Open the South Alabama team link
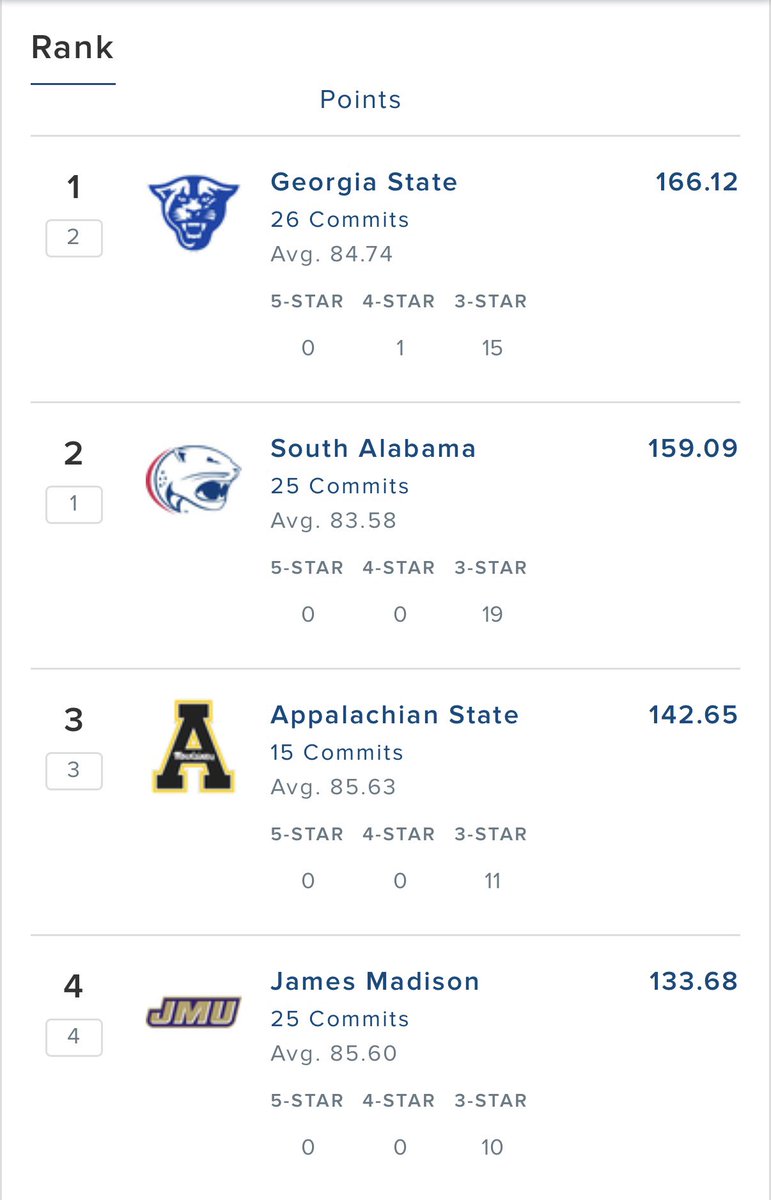Viewport: 771px width, 1200px height. click(x=373, y=448)
